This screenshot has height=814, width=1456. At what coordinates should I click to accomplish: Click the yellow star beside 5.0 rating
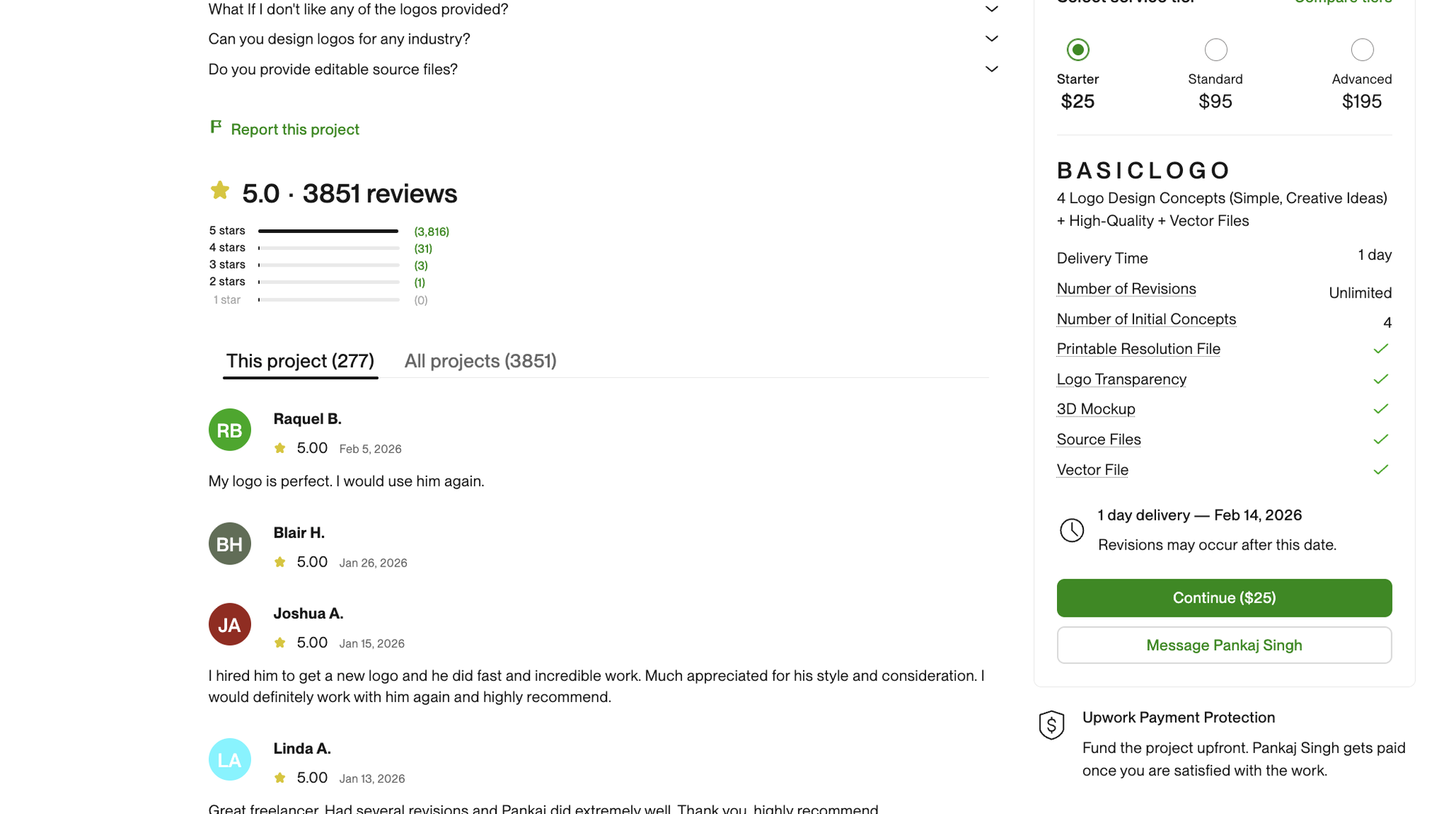[x=220, y=191]
